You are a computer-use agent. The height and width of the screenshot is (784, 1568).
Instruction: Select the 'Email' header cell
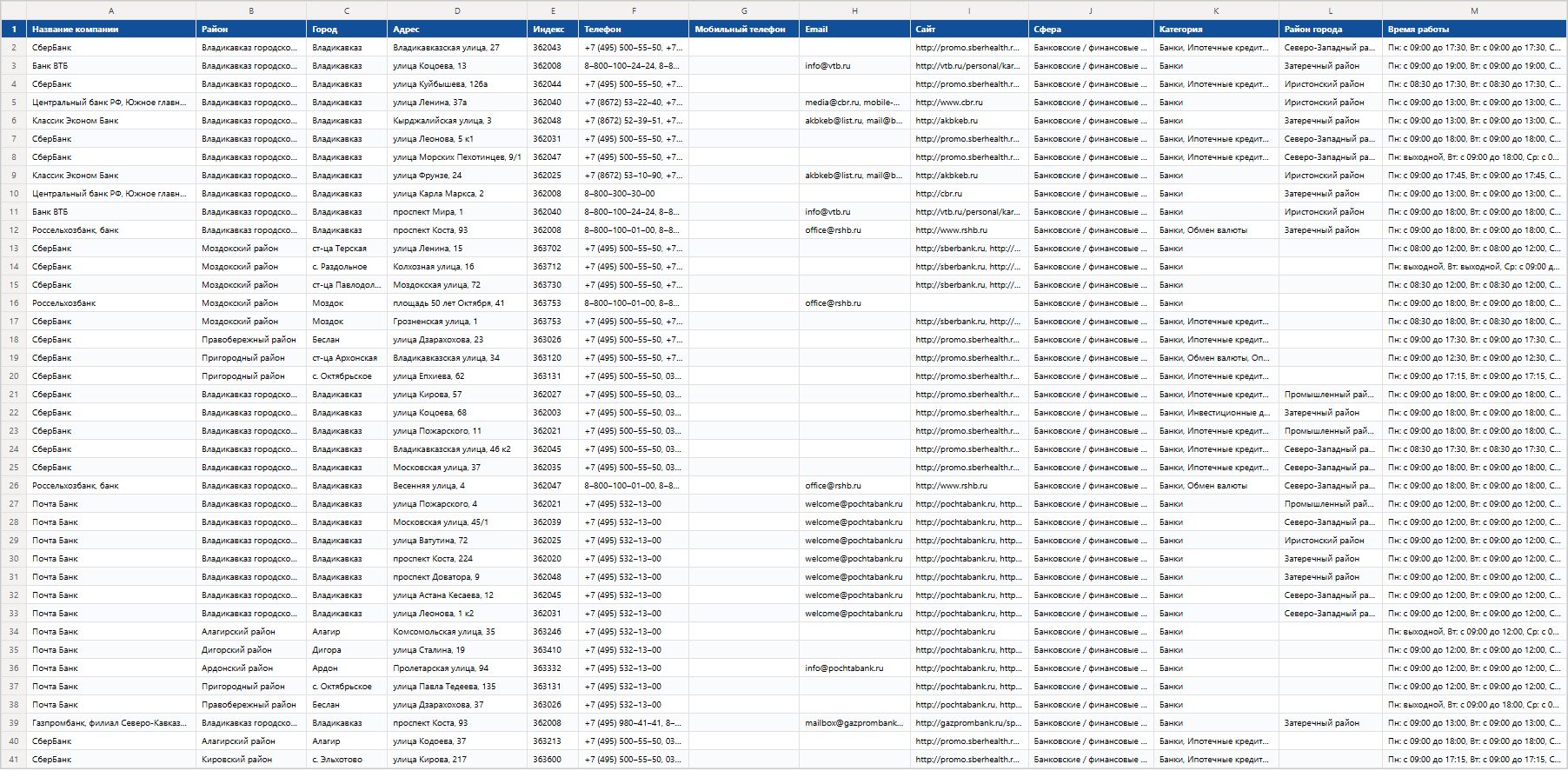point(854,30)
